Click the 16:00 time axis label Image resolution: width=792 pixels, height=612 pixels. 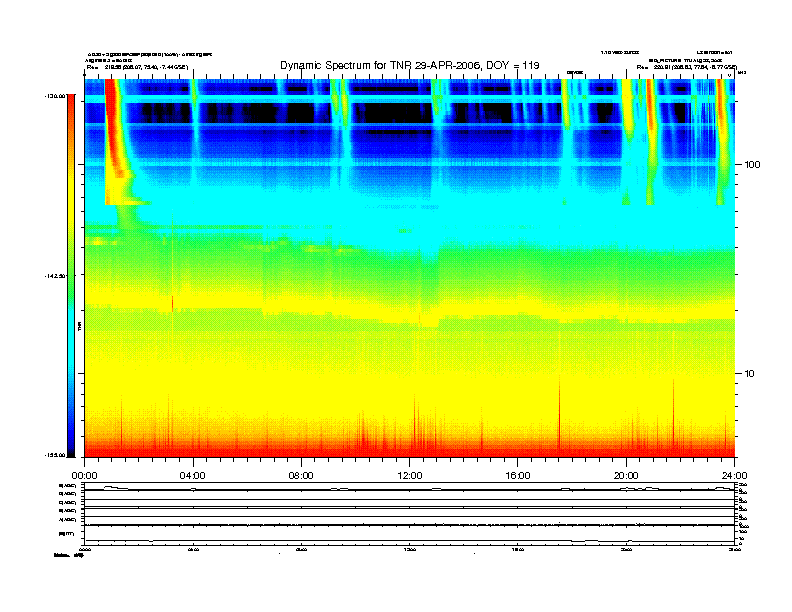518,476
